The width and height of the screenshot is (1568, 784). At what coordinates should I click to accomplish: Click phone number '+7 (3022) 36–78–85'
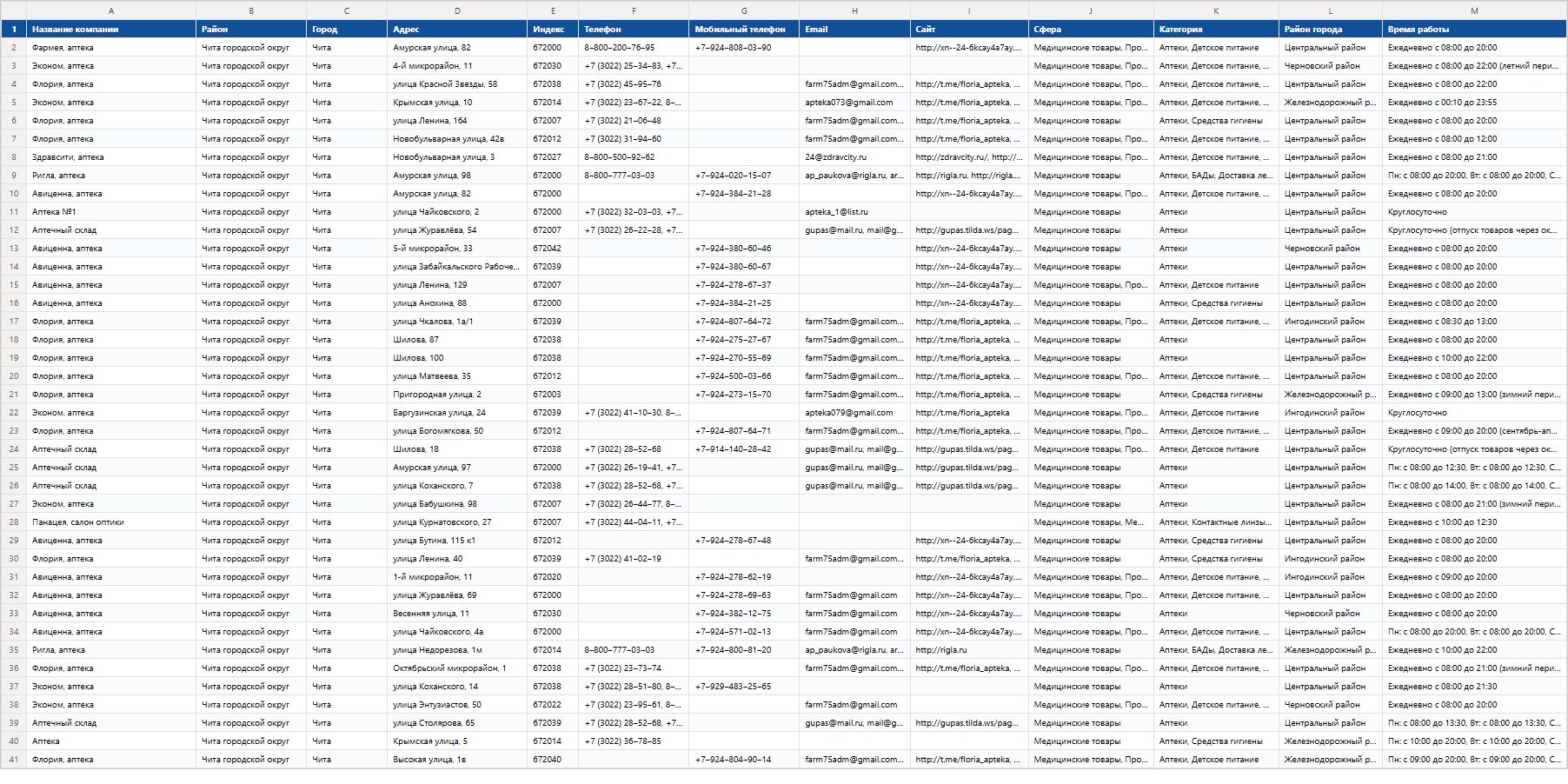click(634, 741)
